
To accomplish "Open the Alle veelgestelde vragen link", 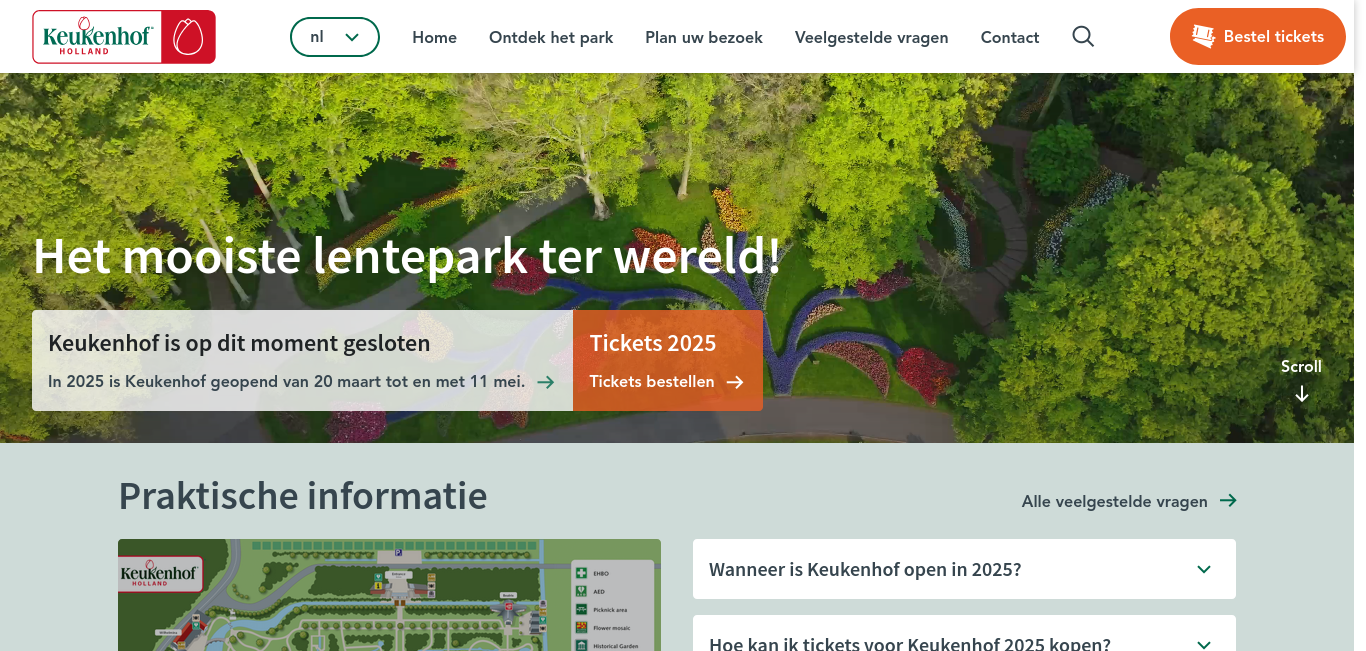I will pyautogui.click(x=1129, y=501).
